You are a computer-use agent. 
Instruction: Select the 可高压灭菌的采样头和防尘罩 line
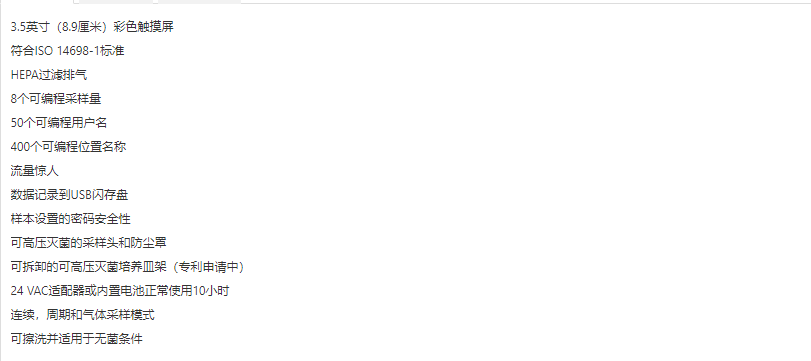[x=88, y=243]
